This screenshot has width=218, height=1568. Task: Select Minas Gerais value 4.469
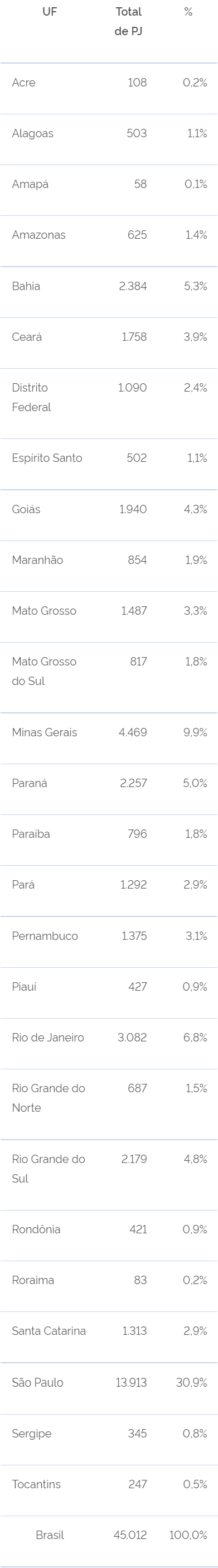click(x=133, y=733)
